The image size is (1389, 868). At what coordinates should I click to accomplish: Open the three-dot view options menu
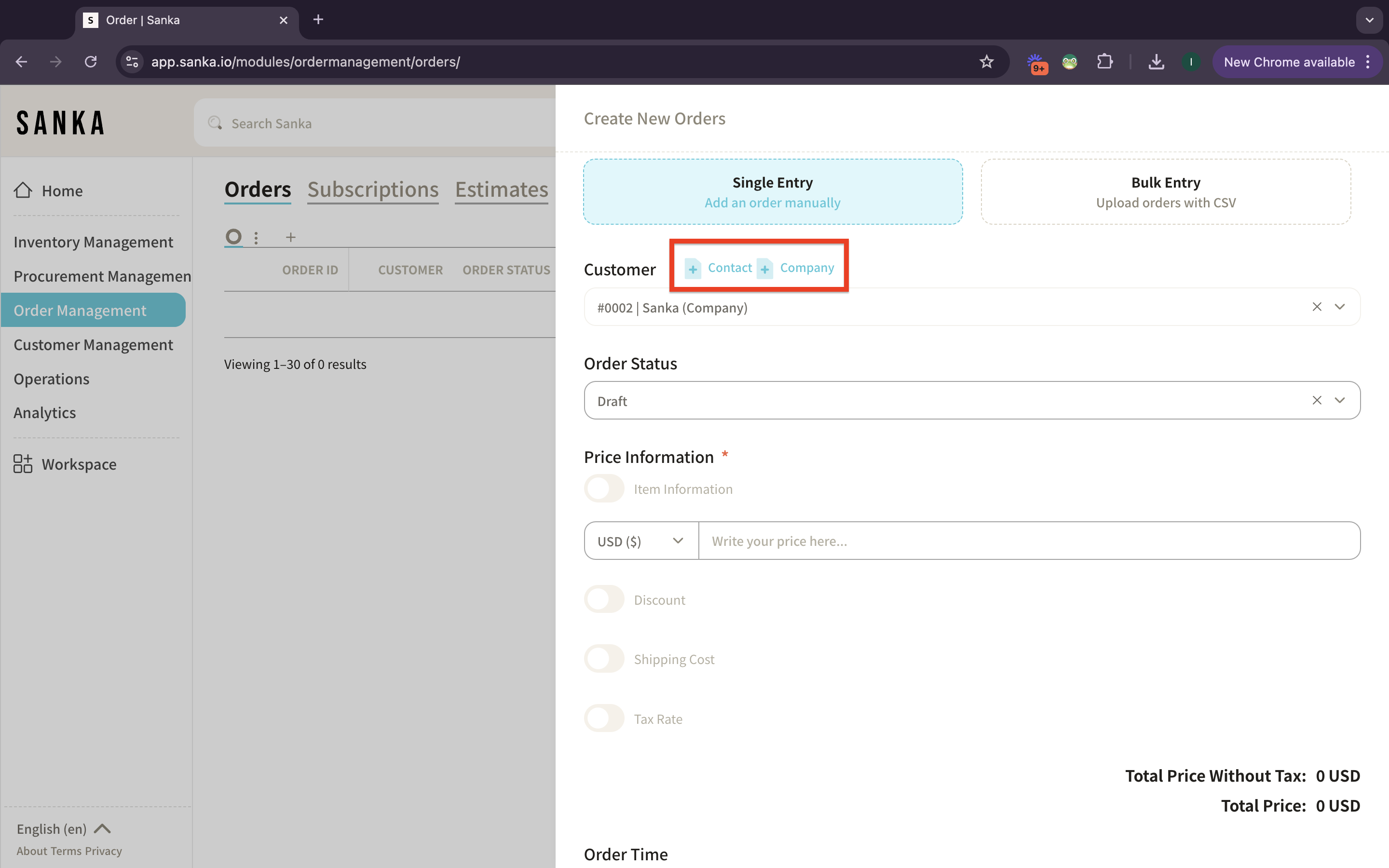point(256,237)
